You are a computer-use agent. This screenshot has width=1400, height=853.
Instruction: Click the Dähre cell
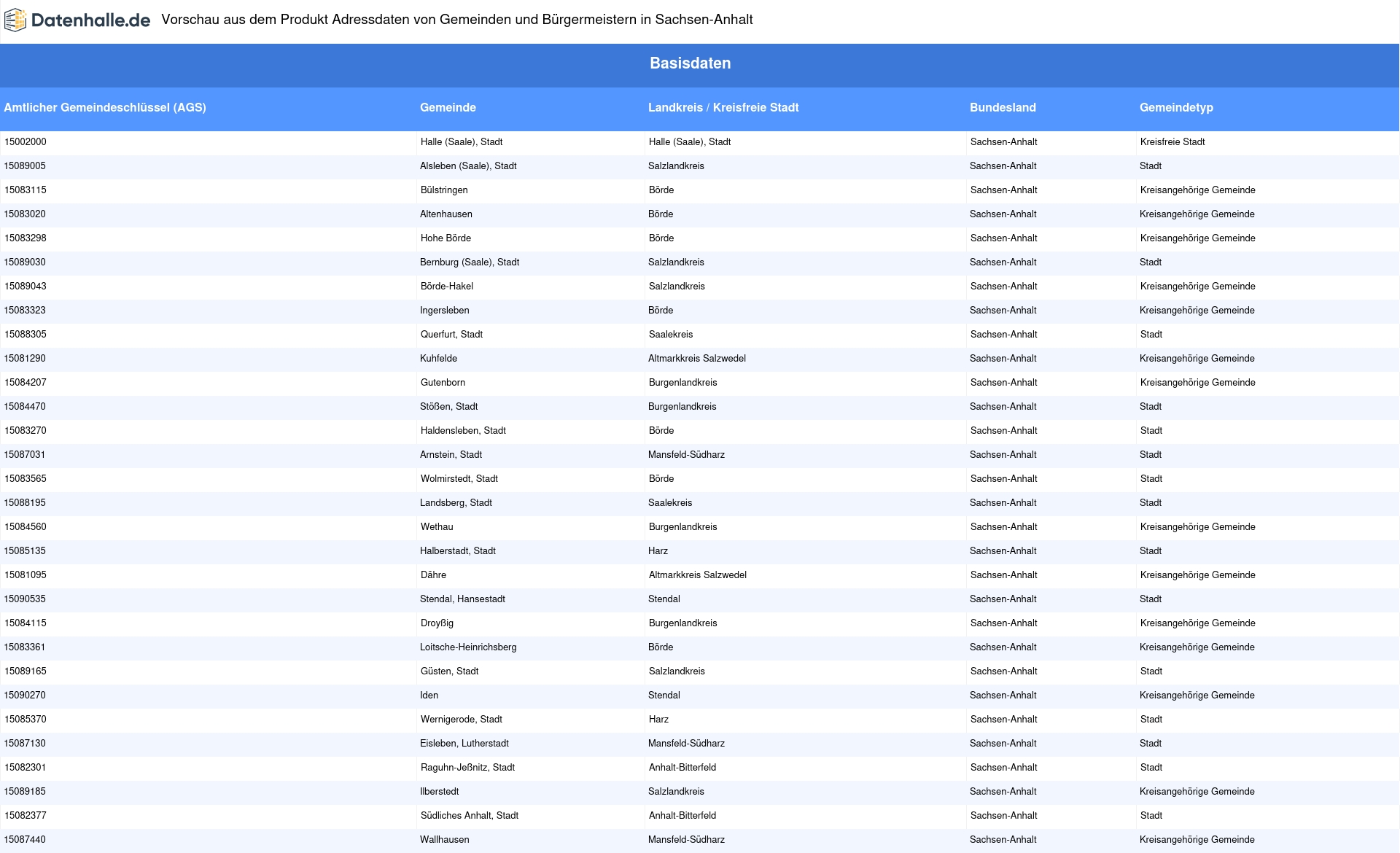tap(433, 575)
